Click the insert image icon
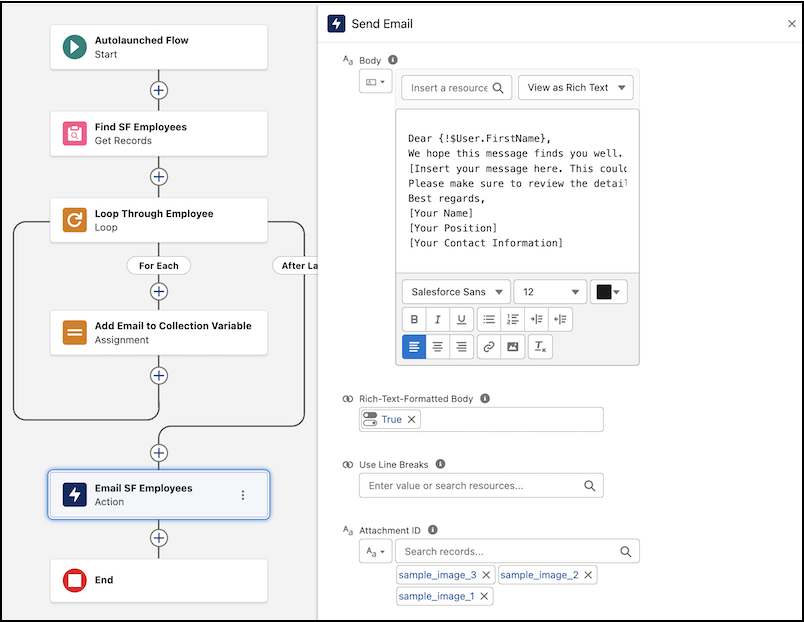The height and width of the screenshot is (622, 804). (x=513, y=347)
